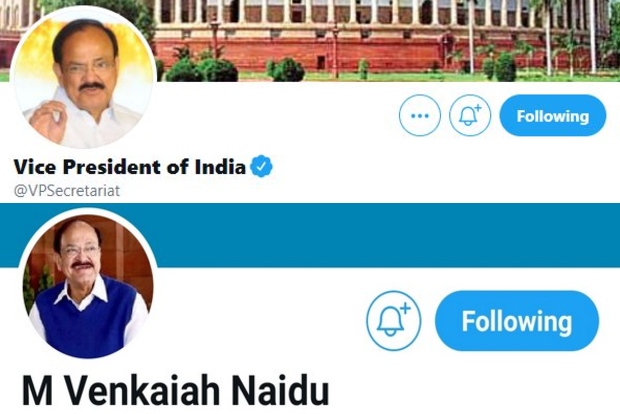The height and width of the screenshot is (414, 620).
Task: Click the Vice President of India display name
Action: click(130, 166)
